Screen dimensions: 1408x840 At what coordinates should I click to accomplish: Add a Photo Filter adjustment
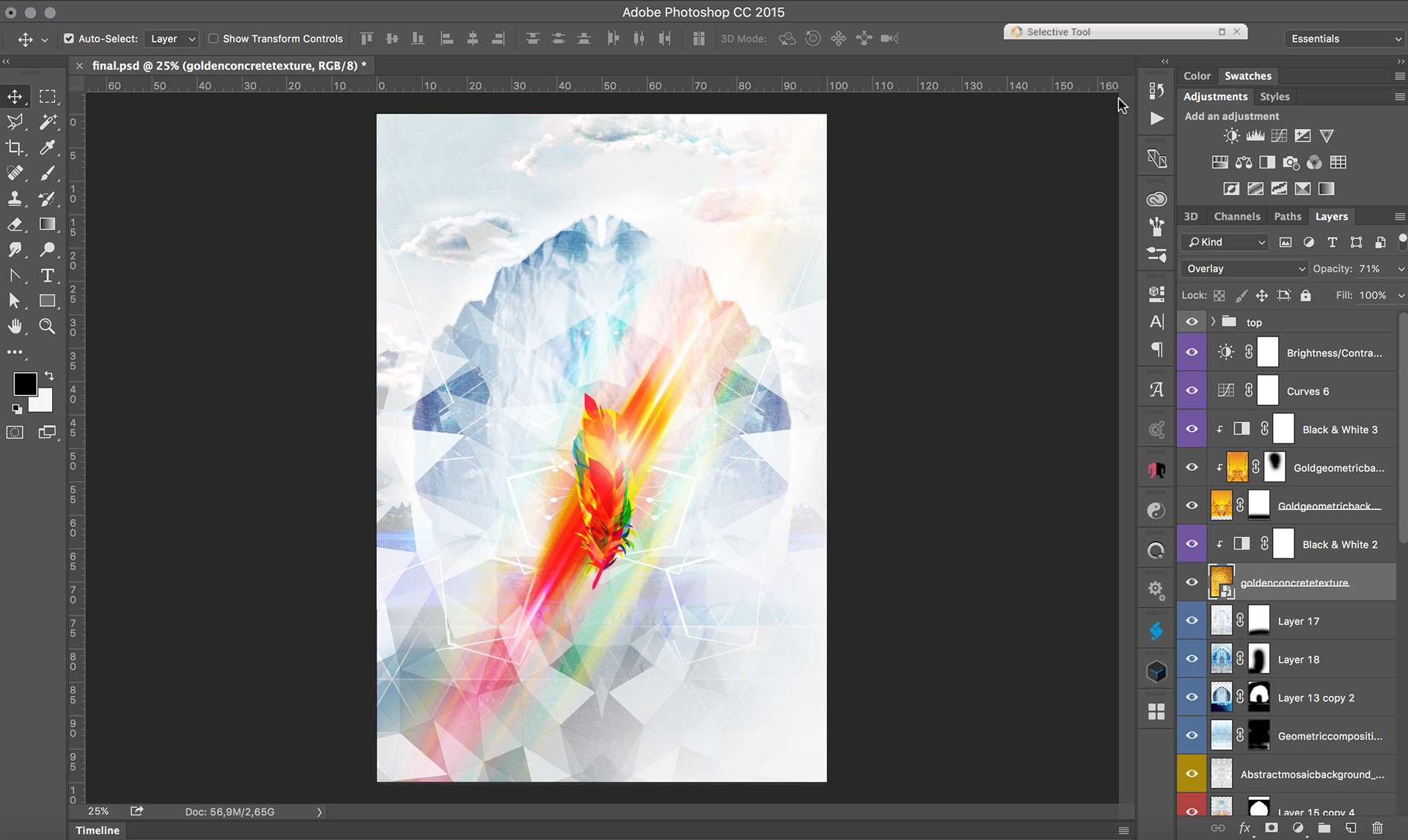point(1291,162)
